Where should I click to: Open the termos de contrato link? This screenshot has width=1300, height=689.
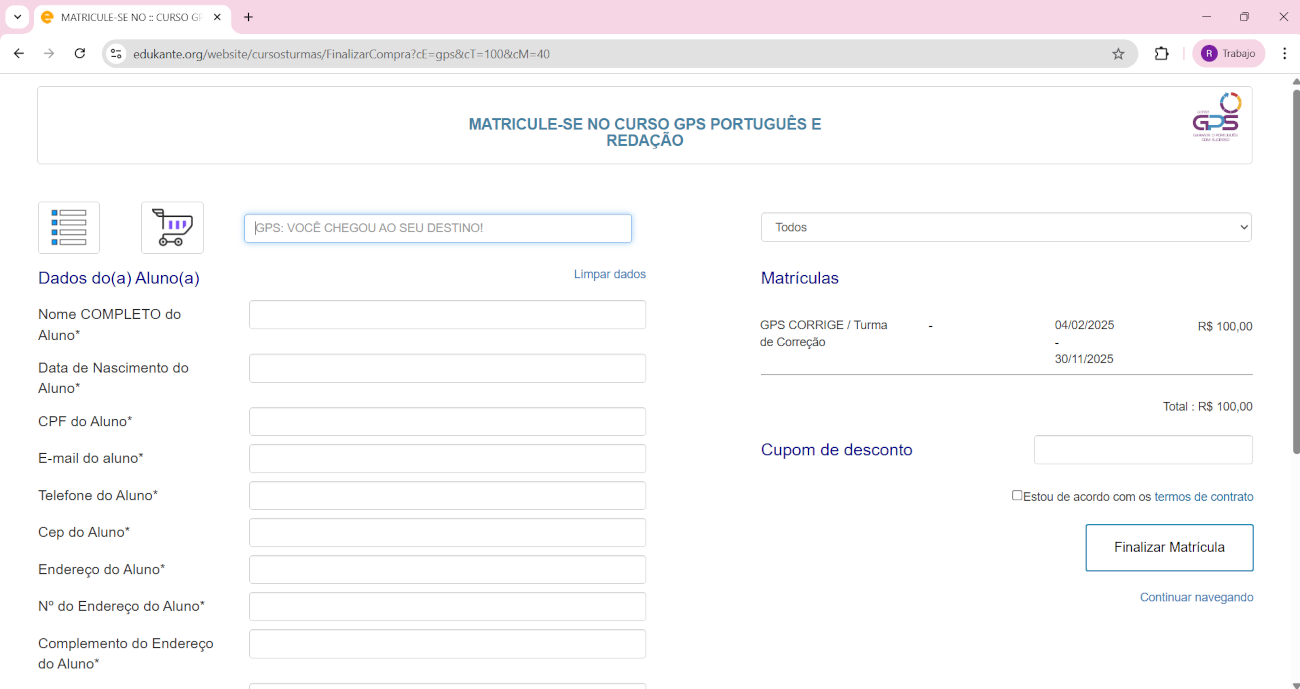click(1203, 497)
